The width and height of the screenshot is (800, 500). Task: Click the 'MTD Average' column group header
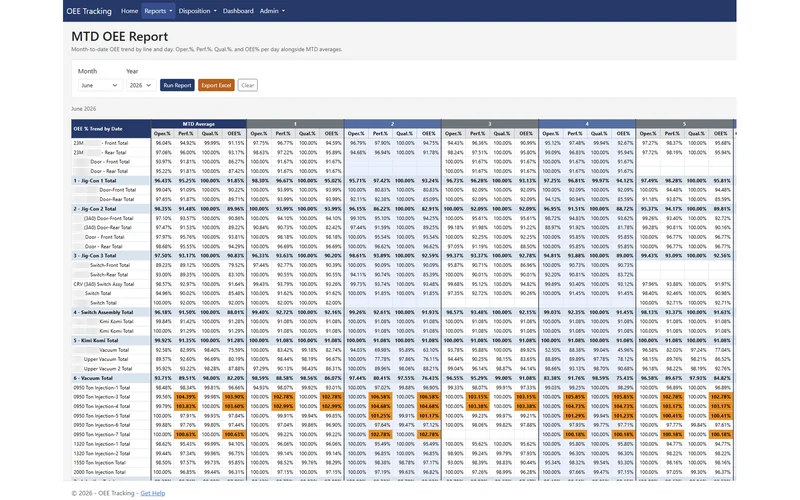click(198, 124)
